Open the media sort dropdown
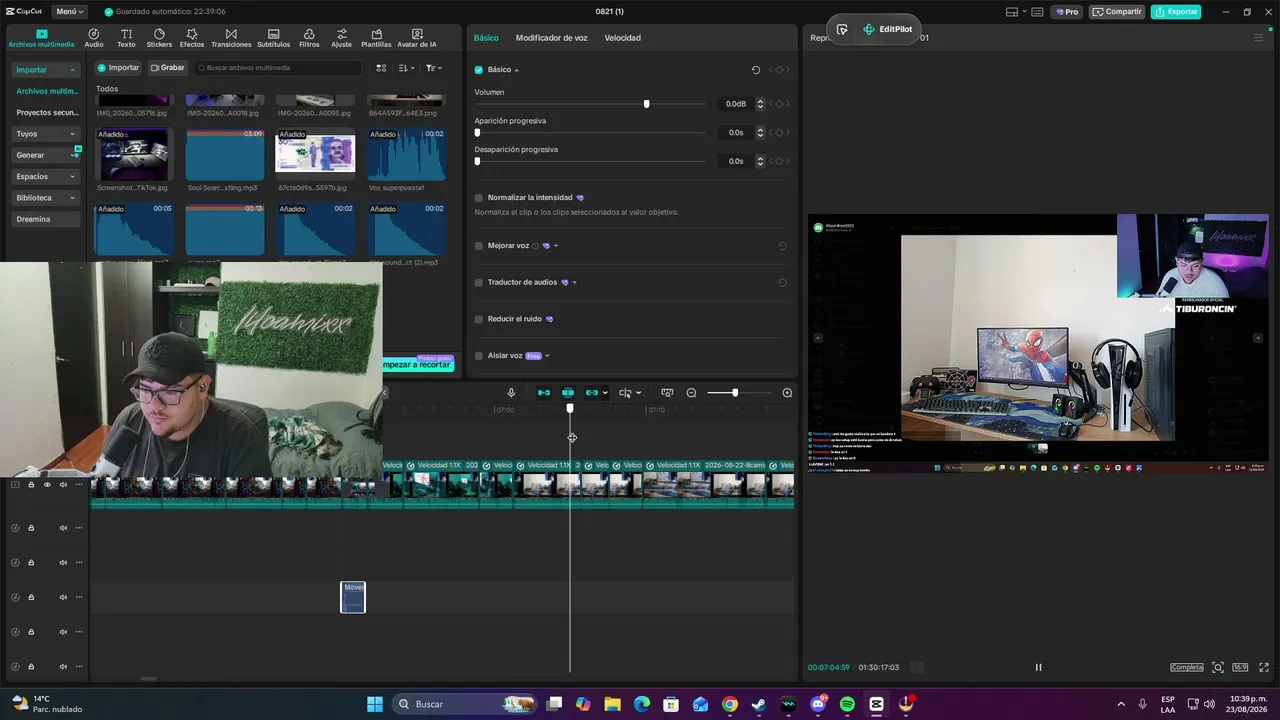The image size is (1280, 720). pos(406,68)
